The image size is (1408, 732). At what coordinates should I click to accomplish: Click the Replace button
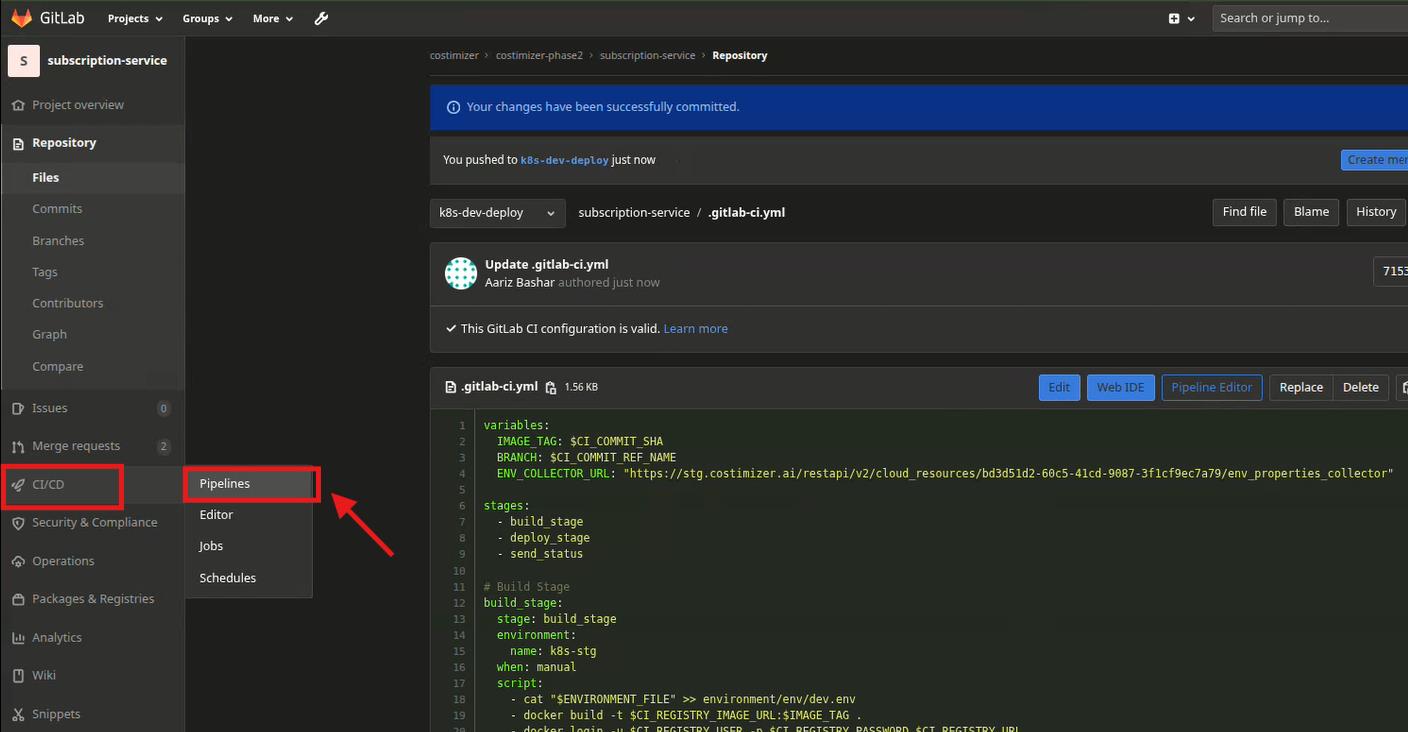tap(1301, 387)
